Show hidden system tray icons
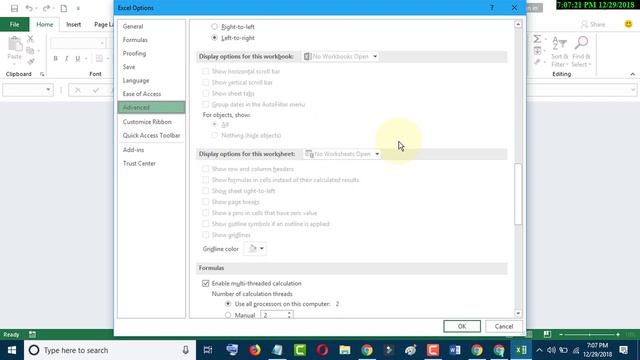Image resolution: width=640 pixels, height=360 pixels. (x=539, y=350)
